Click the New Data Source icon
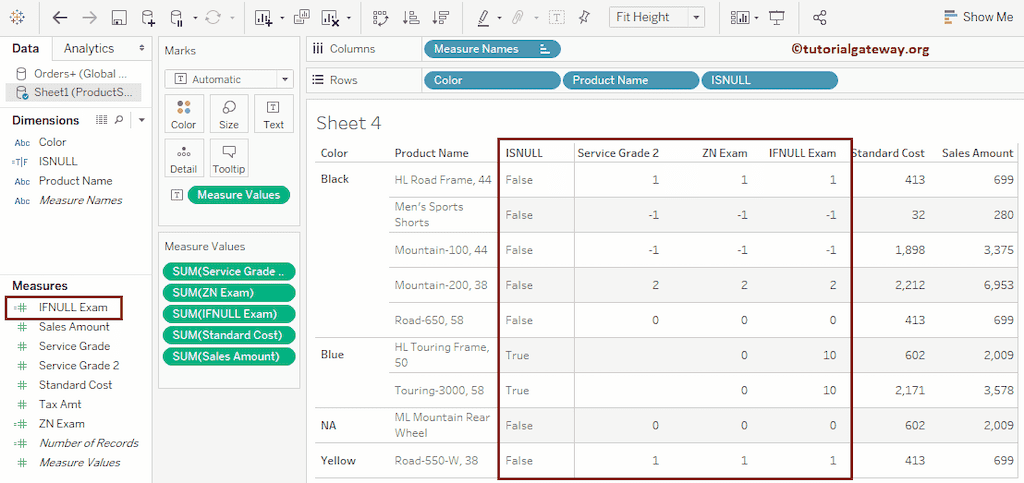The height and width of the screenshot is (483, 1024). tap(148, 18)
